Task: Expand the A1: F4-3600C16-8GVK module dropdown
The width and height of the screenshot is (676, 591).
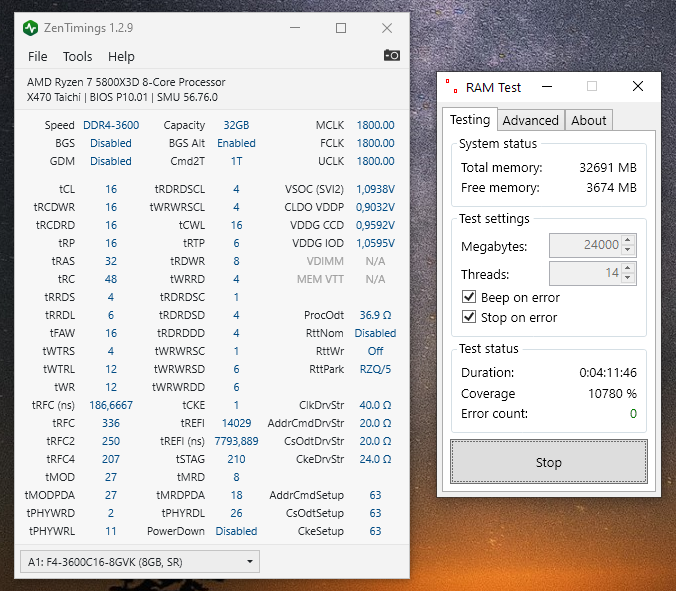Action: pos(140,561)
